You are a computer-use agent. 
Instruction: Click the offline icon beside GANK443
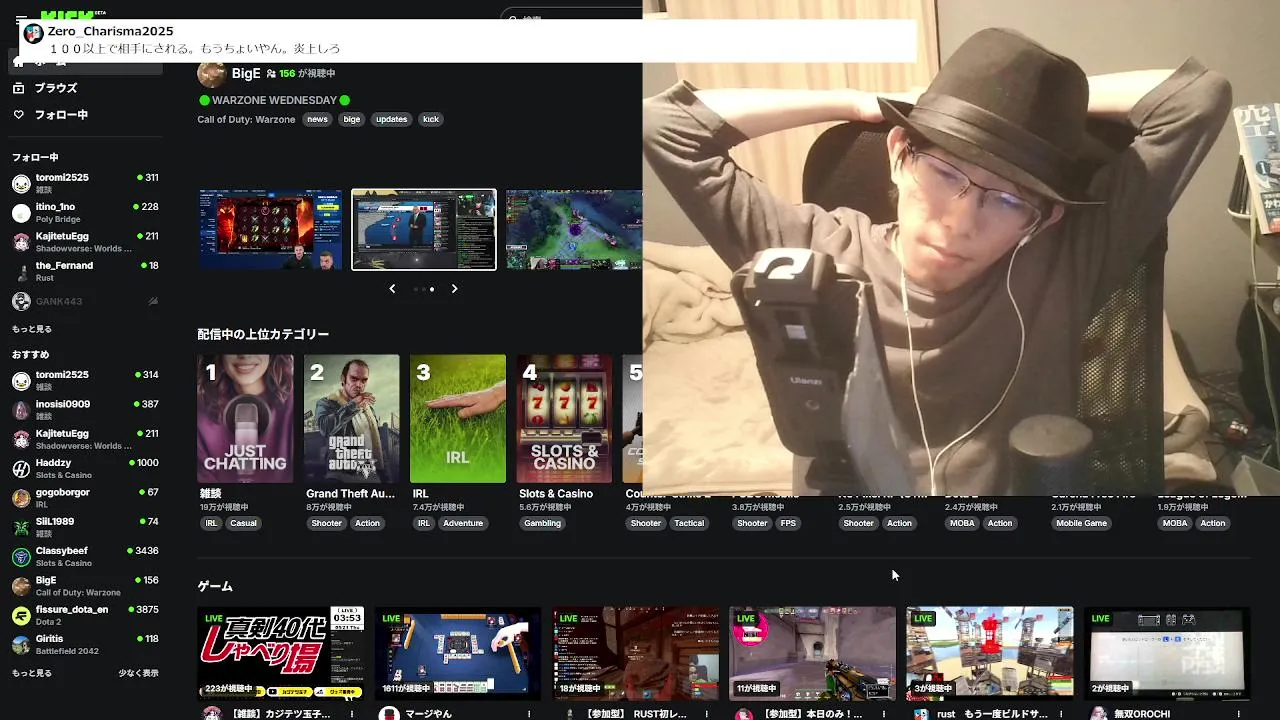153,301
